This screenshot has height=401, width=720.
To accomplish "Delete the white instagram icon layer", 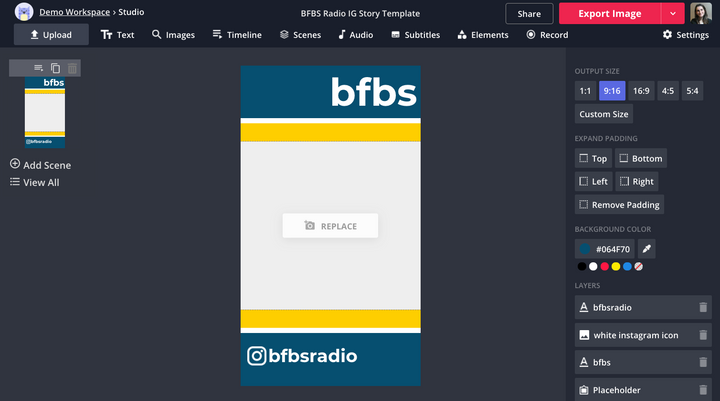I will [703, 335].
